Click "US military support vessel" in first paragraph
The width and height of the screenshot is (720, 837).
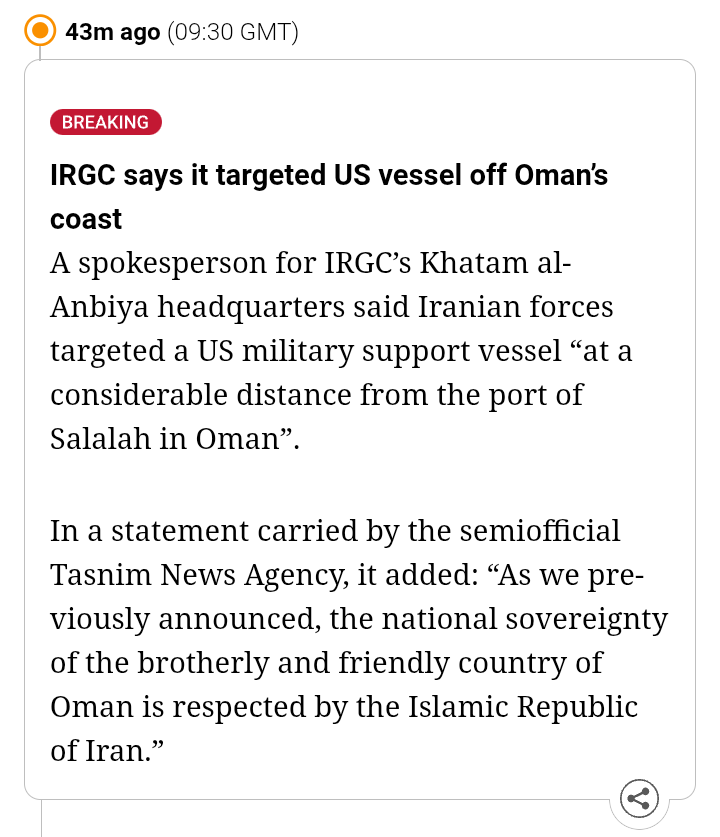tap(375, 352)
